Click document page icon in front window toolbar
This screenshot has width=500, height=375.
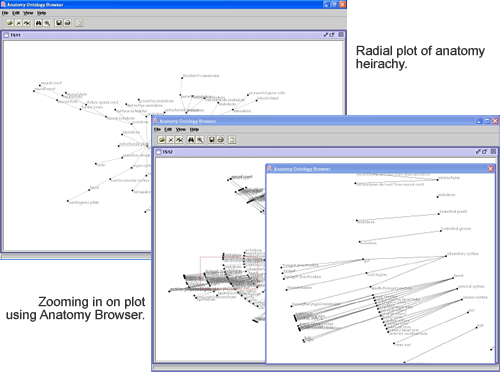coord(232,140)
